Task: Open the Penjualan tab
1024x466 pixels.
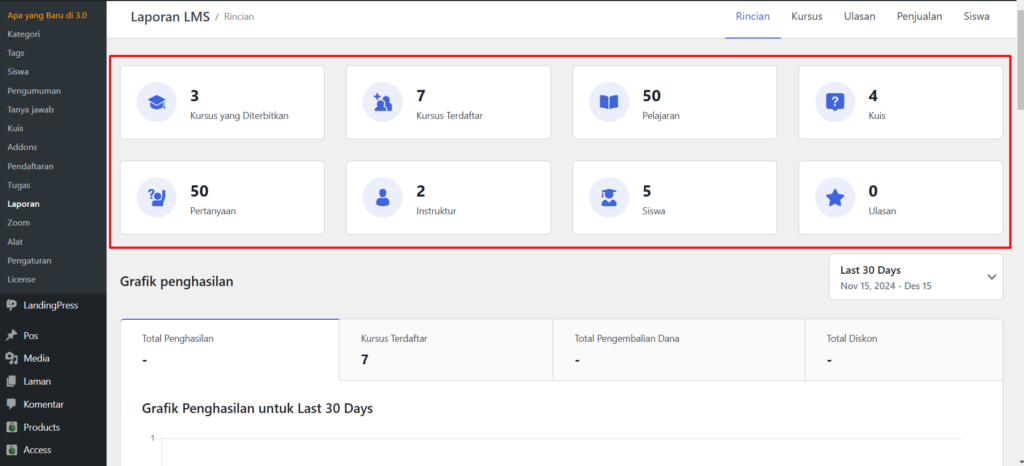Action: (919, 17)
